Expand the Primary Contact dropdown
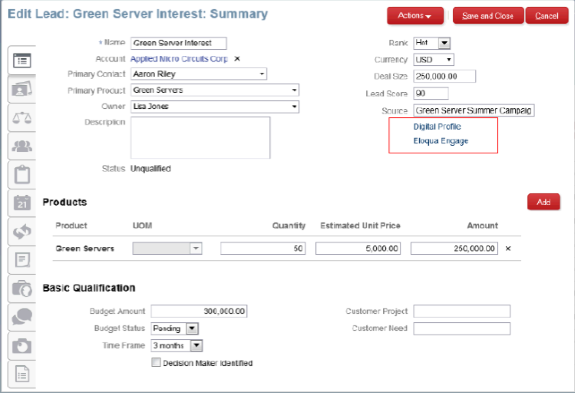 [x=262, y=74]
